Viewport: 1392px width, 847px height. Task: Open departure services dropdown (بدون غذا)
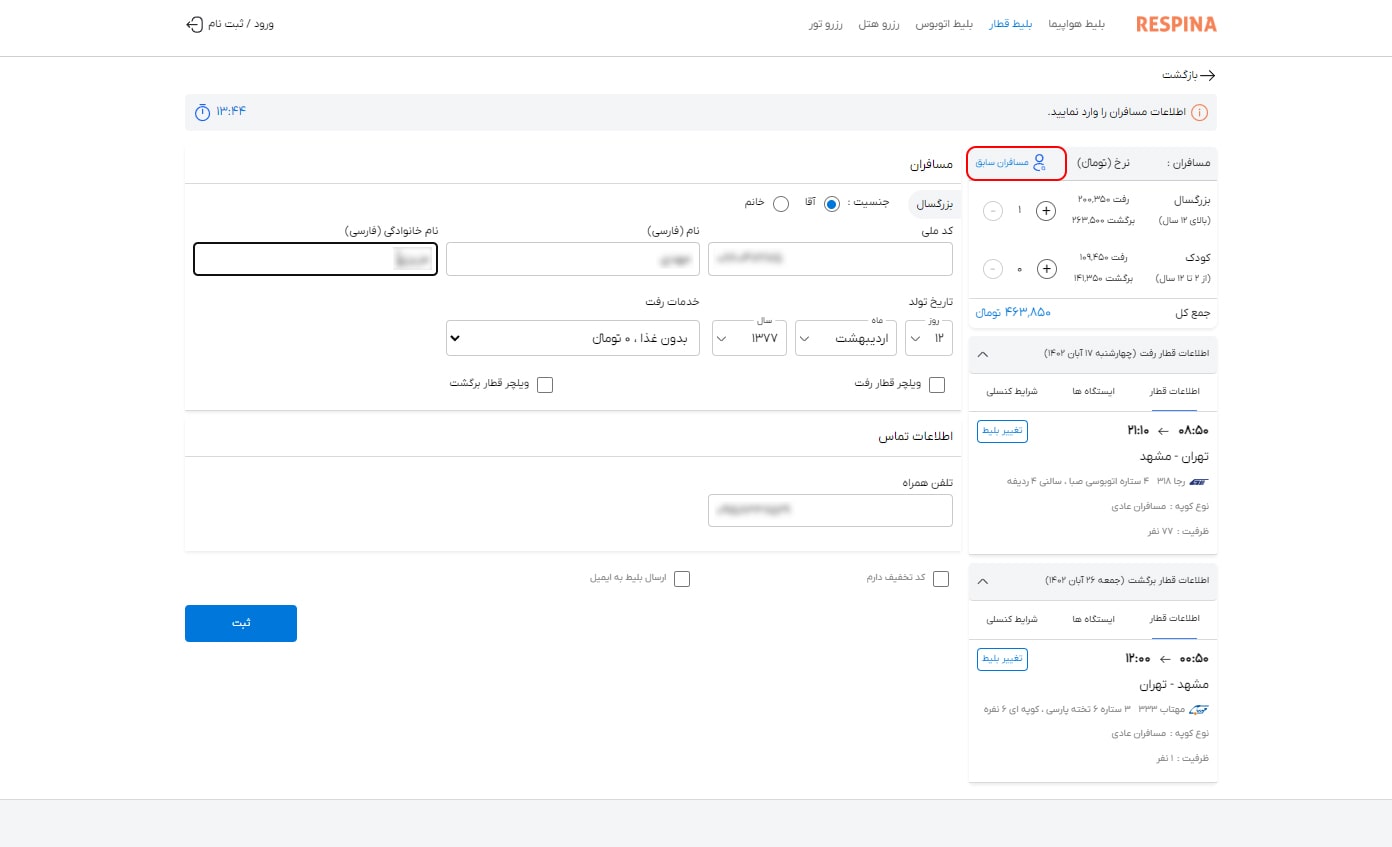[573, 338]
